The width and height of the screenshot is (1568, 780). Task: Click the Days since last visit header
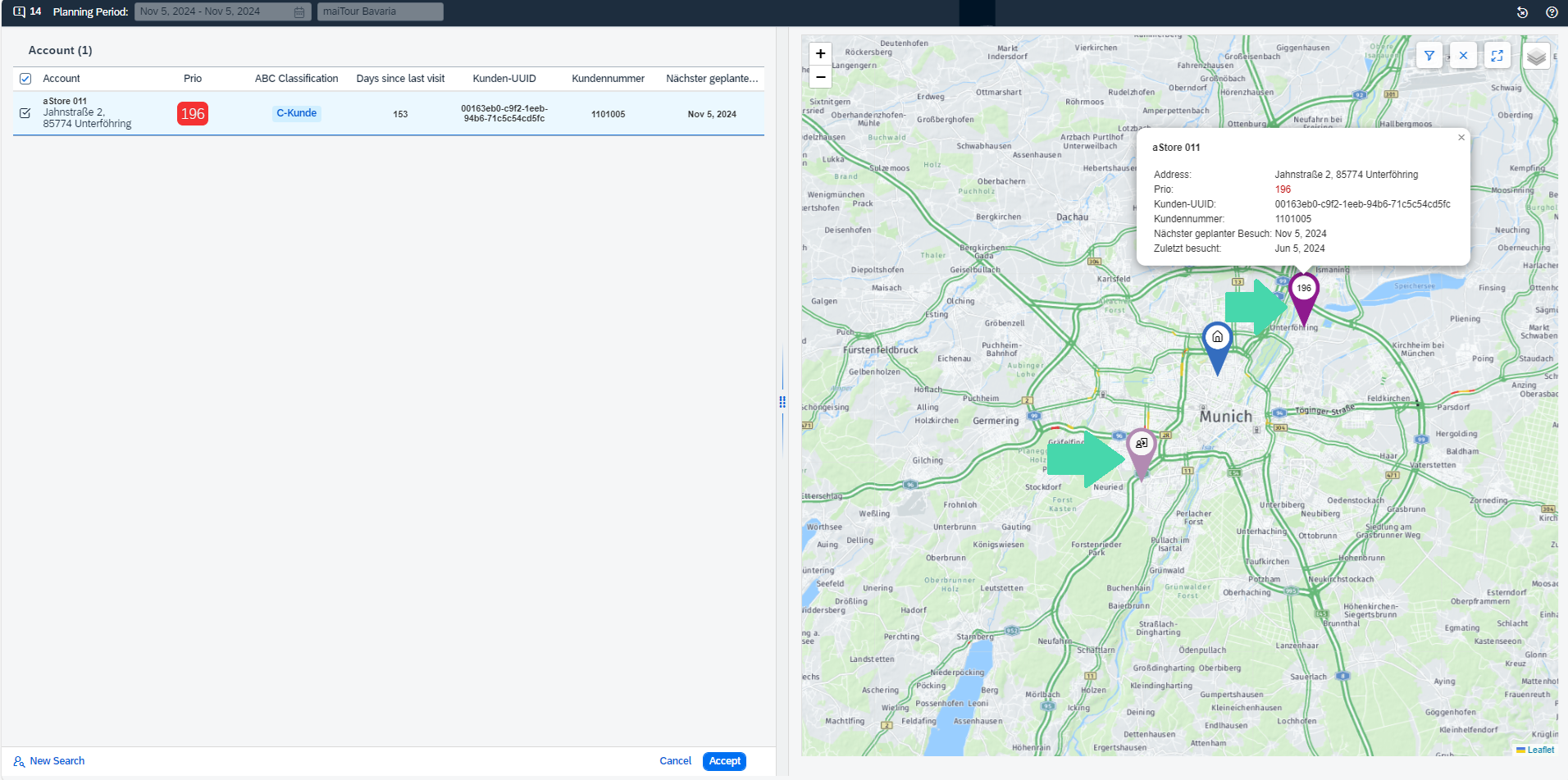400,79
